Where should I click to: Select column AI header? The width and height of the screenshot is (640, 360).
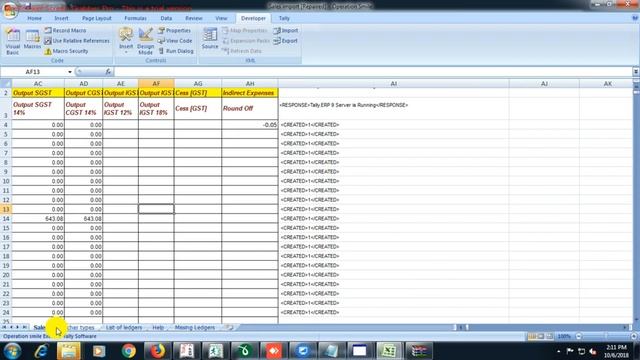393,84
